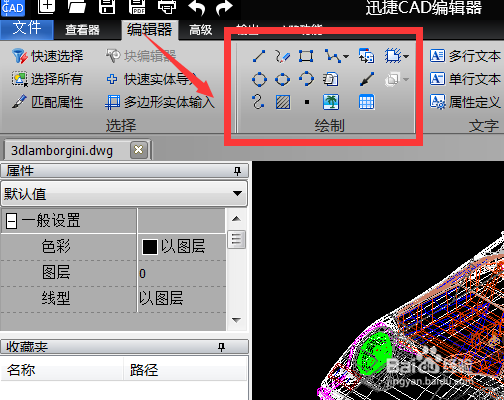Switch to the 编辑器 tab
This screenshot has width=504, height=400.
pyautogui.click(x=149, y=30)
